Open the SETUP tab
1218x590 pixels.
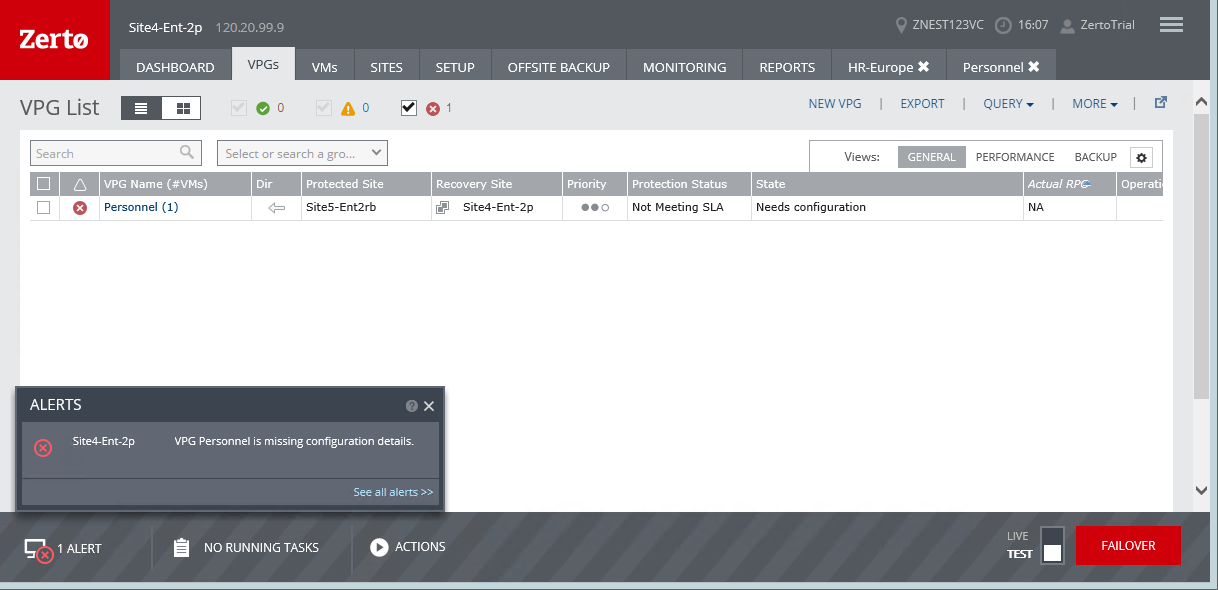click(455, 67)
